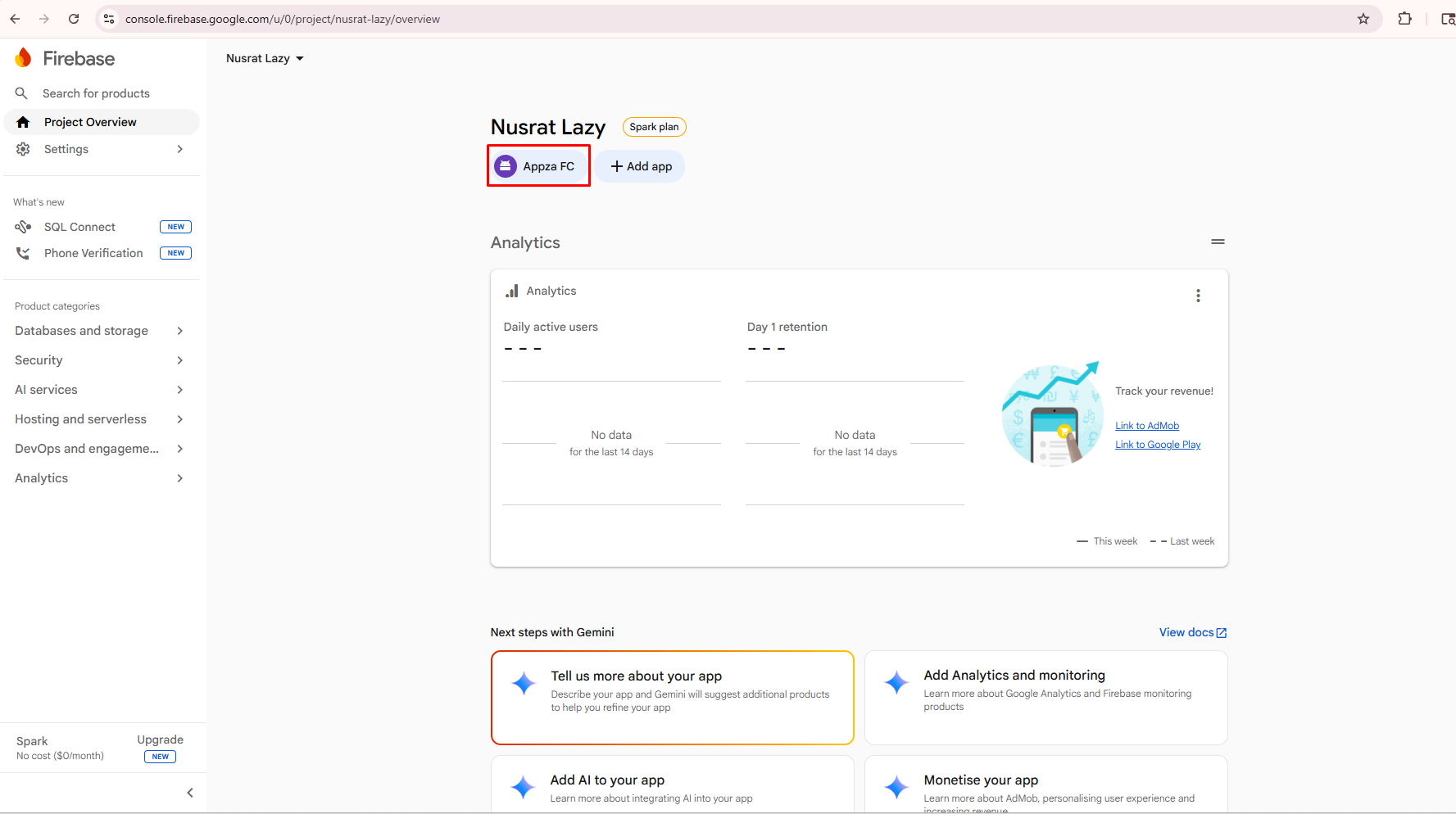This screenshot has width=1456, height=814.
Task: Follow the Link to Google Play link
Action: tap(1158, 445)
